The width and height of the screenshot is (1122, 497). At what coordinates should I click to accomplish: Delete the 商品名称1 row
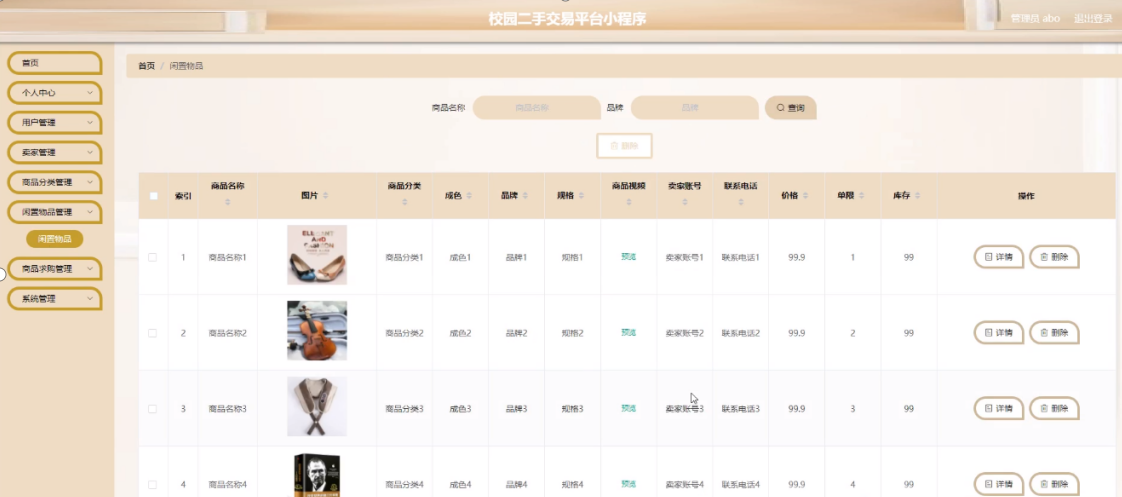1054,257
